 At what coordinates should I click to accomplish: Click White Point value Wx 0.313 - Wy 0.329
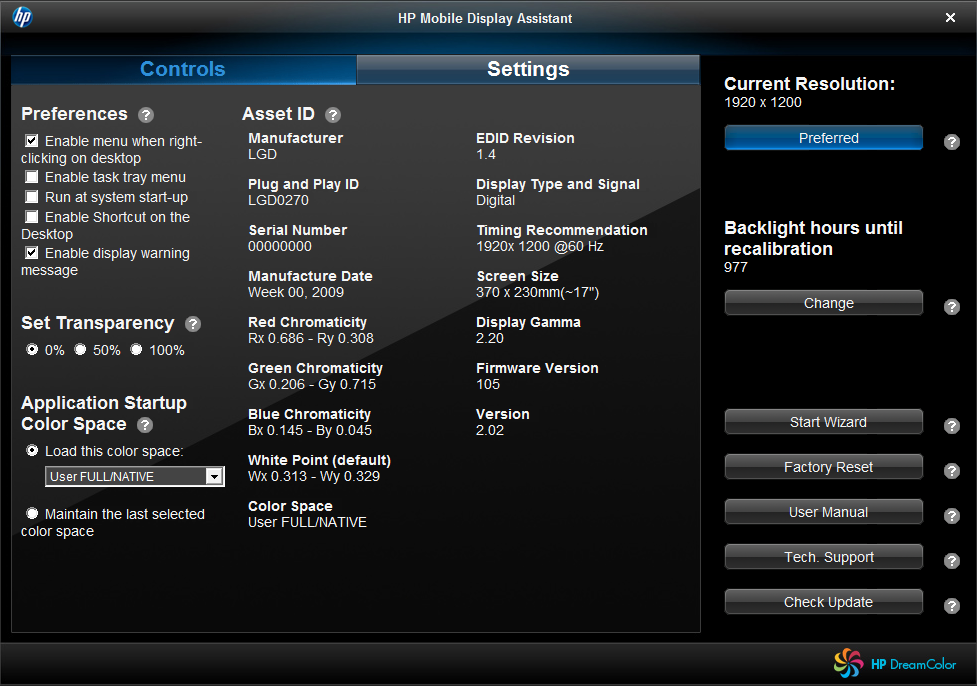click(x=314, y=477)
